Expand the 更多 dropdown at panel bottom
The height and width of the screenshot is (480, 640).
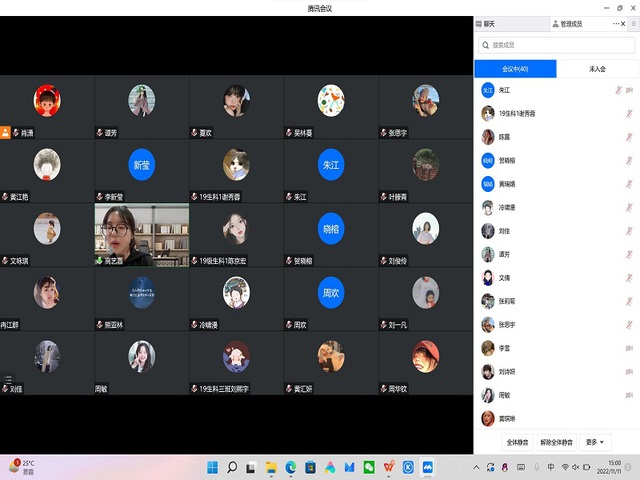click(x=597, y=442)
